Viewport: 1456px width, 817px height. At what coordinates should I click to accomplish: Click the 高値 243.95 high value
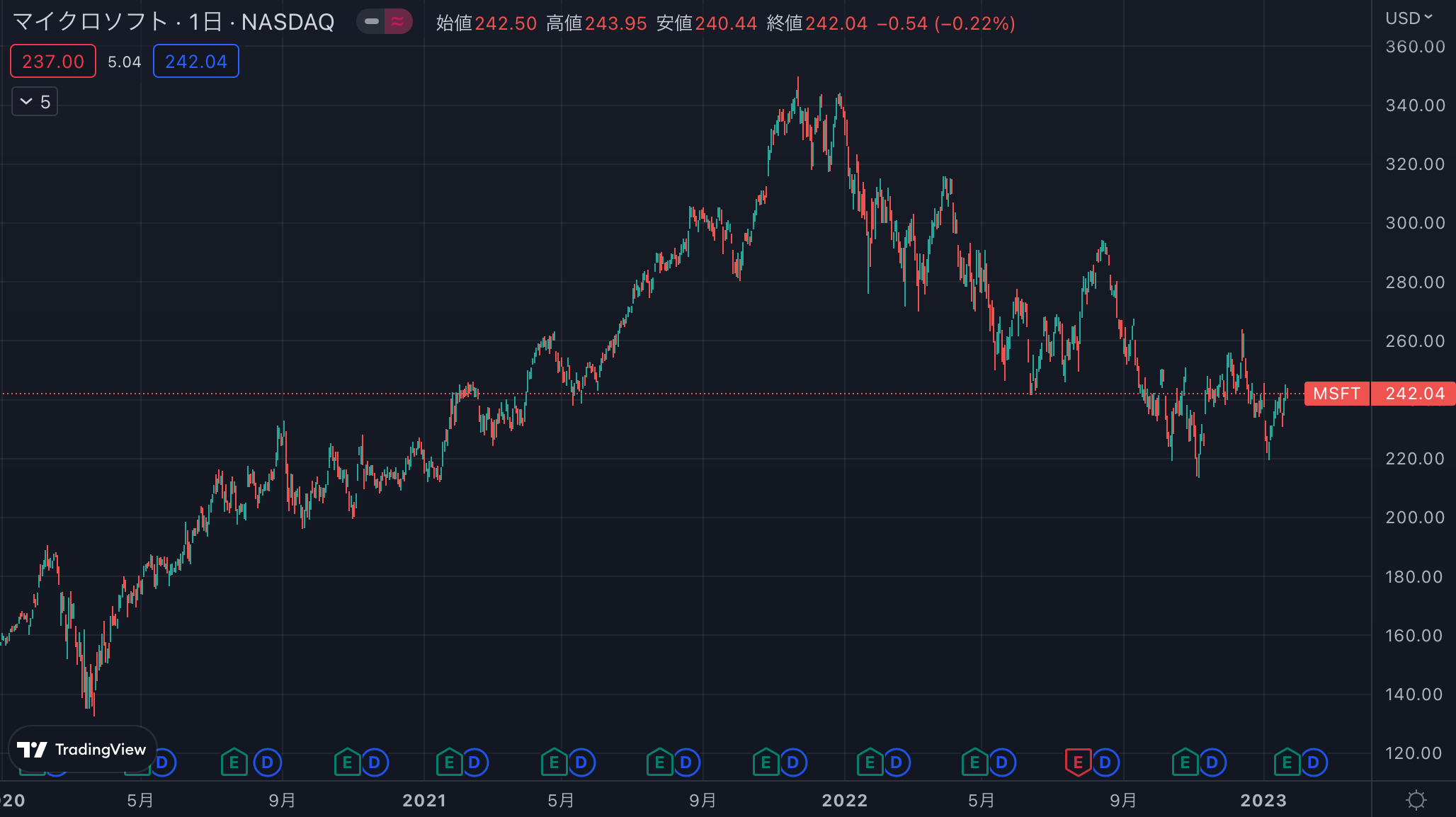click(596, 23)
